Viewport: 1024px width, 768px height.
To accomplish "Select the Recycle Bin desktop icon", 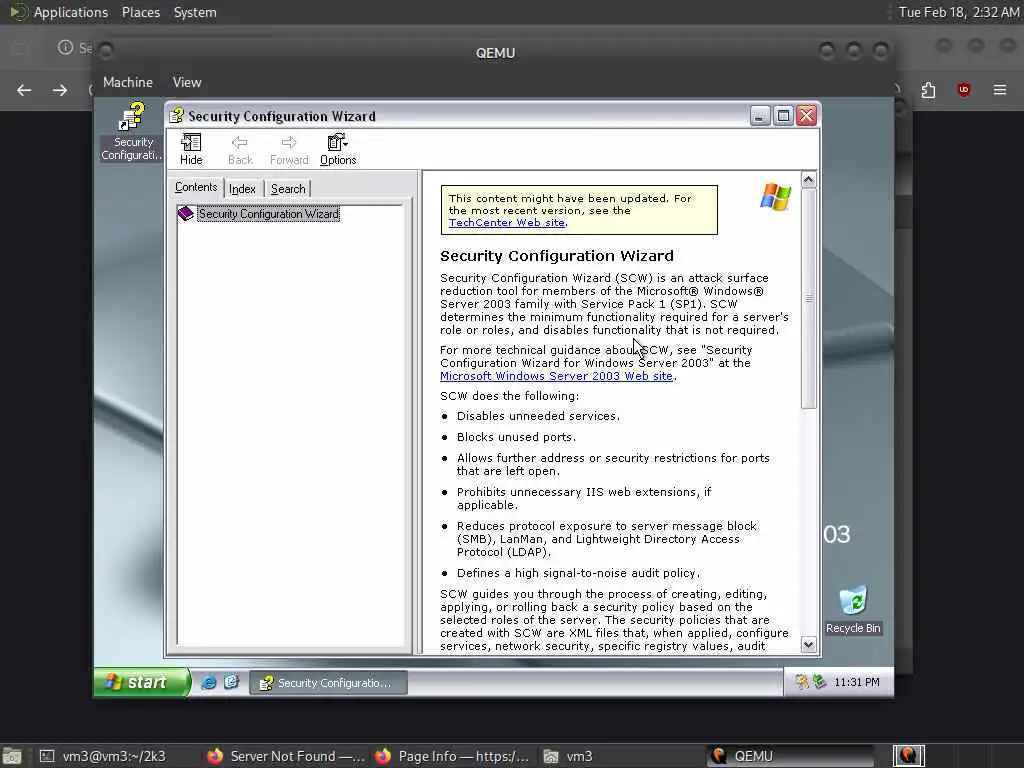I will 853,610.
